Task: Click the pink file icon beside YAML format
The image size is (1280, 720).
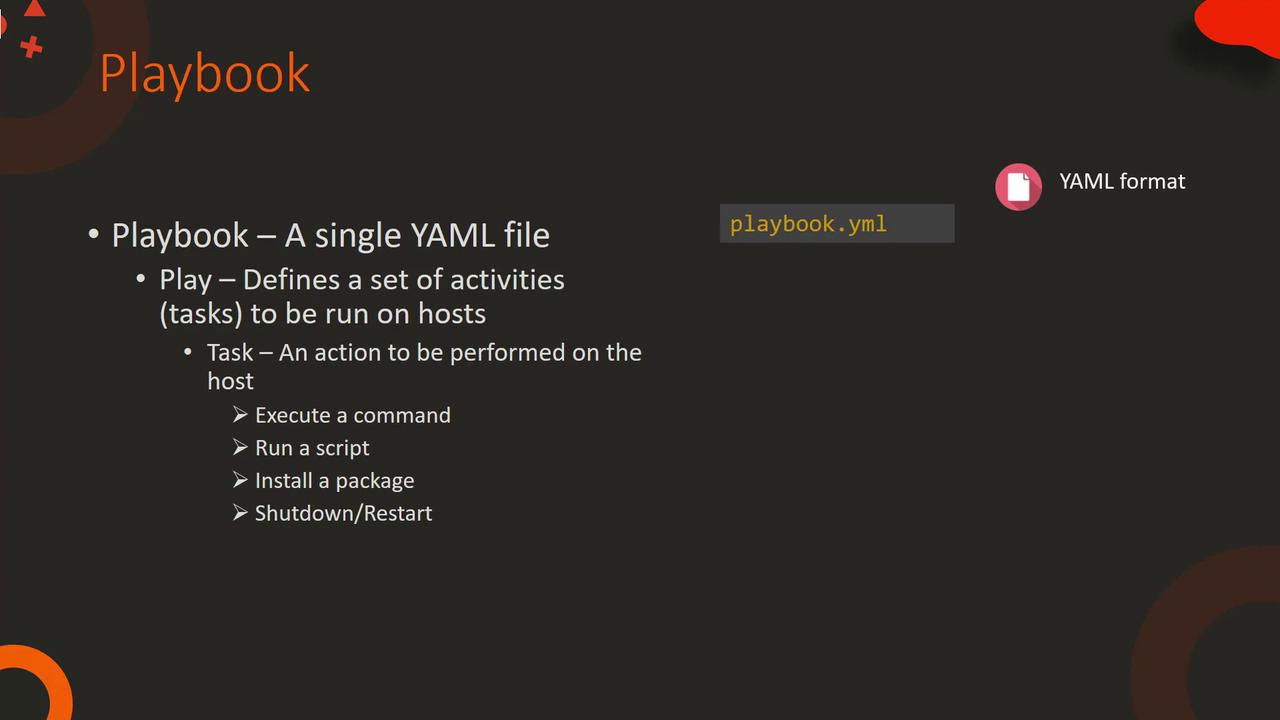Action: tap(1018, 186)
